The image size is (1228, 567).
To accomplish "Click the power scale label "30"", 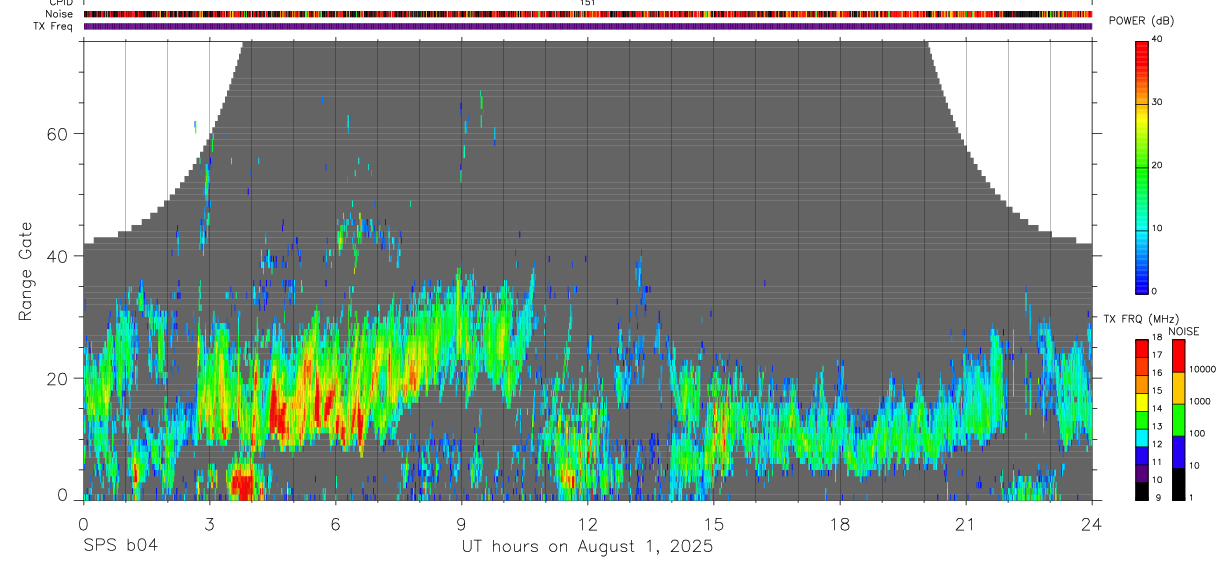I will [x=1158, y=103].
